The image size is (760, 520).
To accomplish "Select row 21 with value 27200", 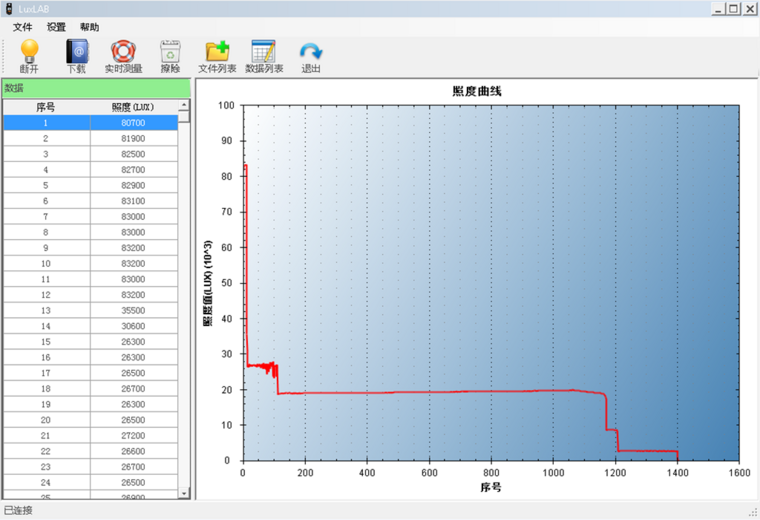I will pos(91,436).
